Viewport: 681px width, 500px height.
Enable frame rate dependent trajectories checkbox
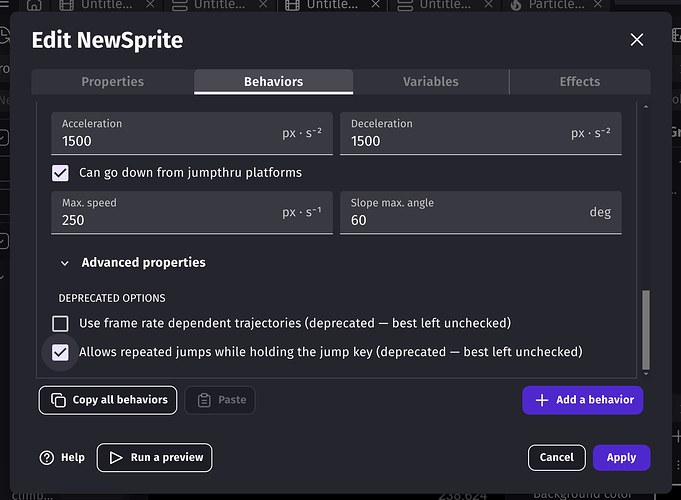60,324
